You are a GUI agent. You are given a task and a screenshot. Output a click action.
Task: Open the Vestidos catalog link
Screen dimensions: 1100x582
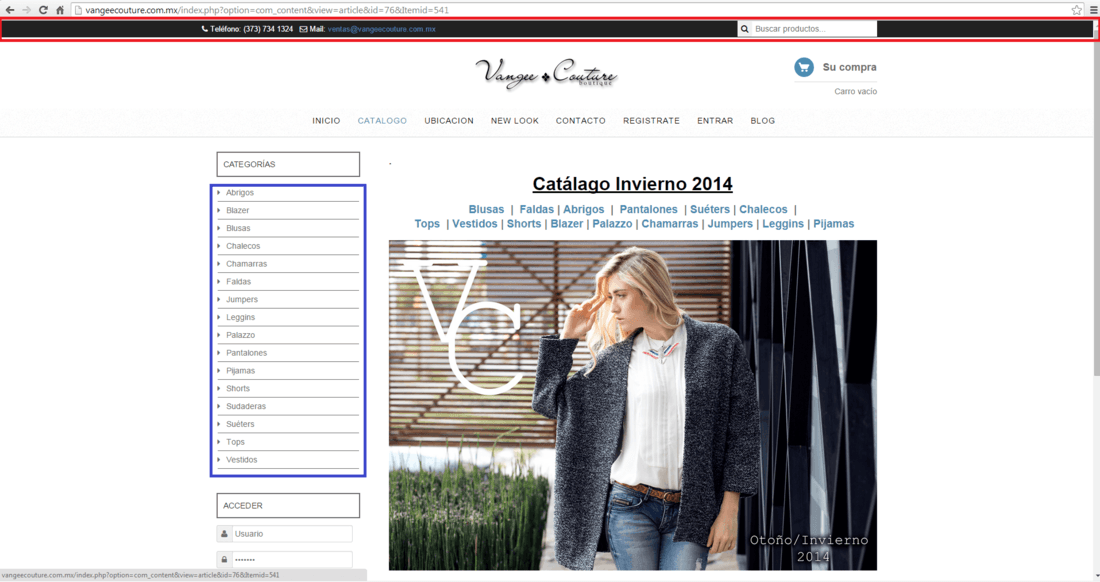pyautogui.click(x=475, y=224)
